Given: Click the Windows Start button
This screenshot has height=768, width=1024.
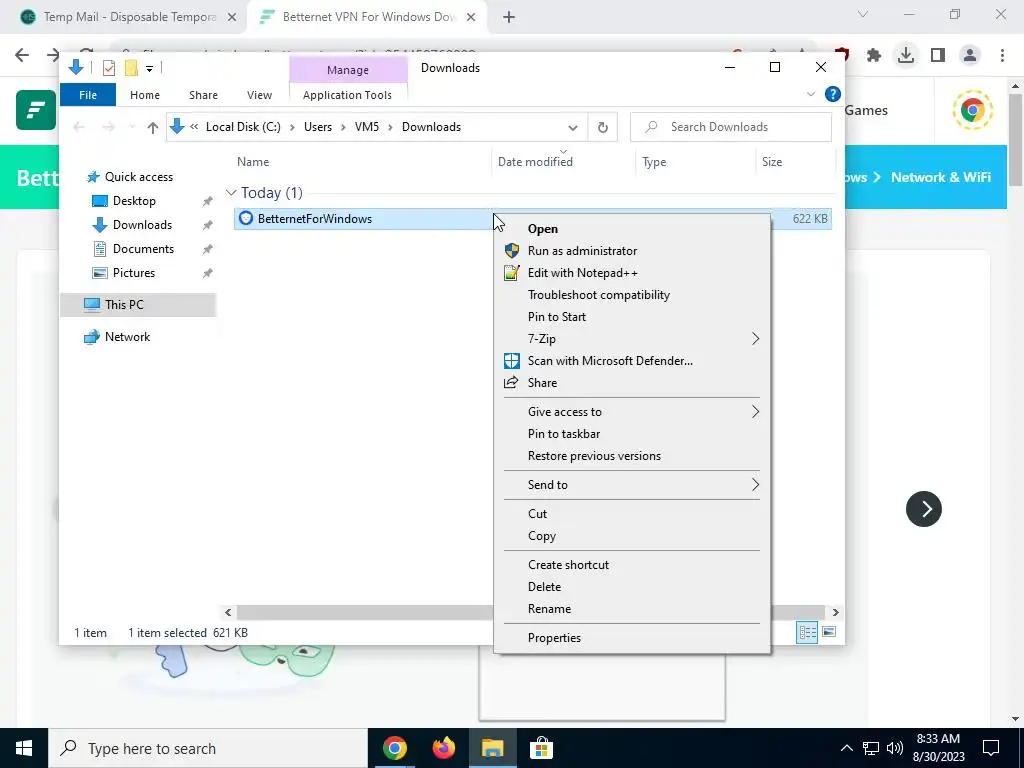Looking at the screenshot, I should pos(24,748).
